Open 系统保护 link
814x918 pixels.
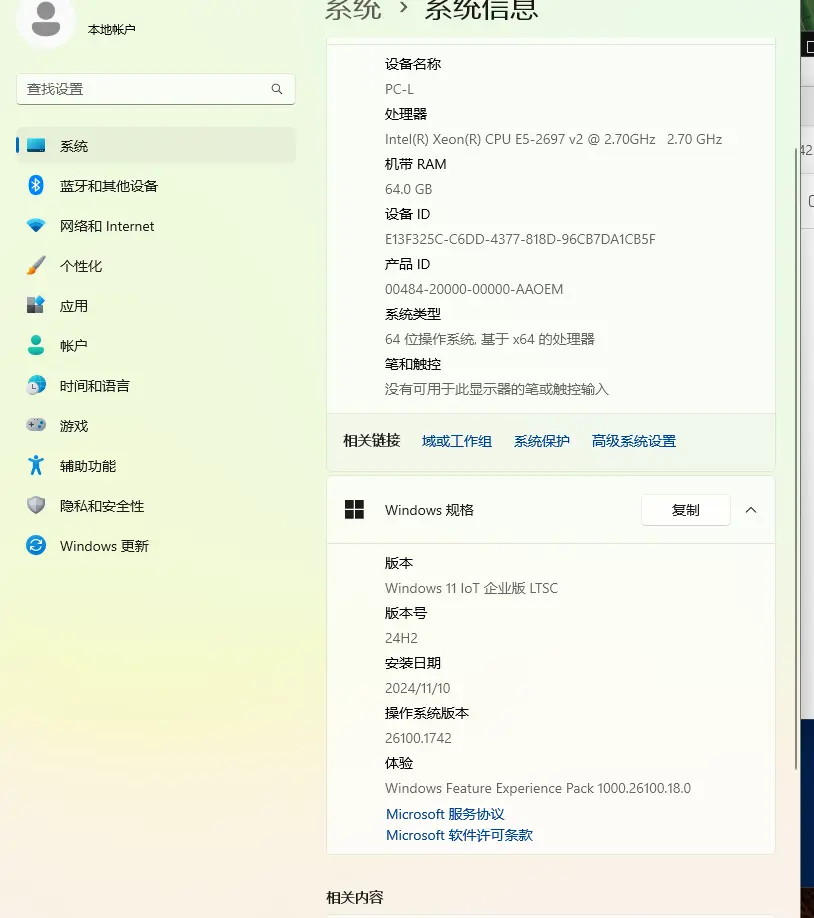[542, 441]
